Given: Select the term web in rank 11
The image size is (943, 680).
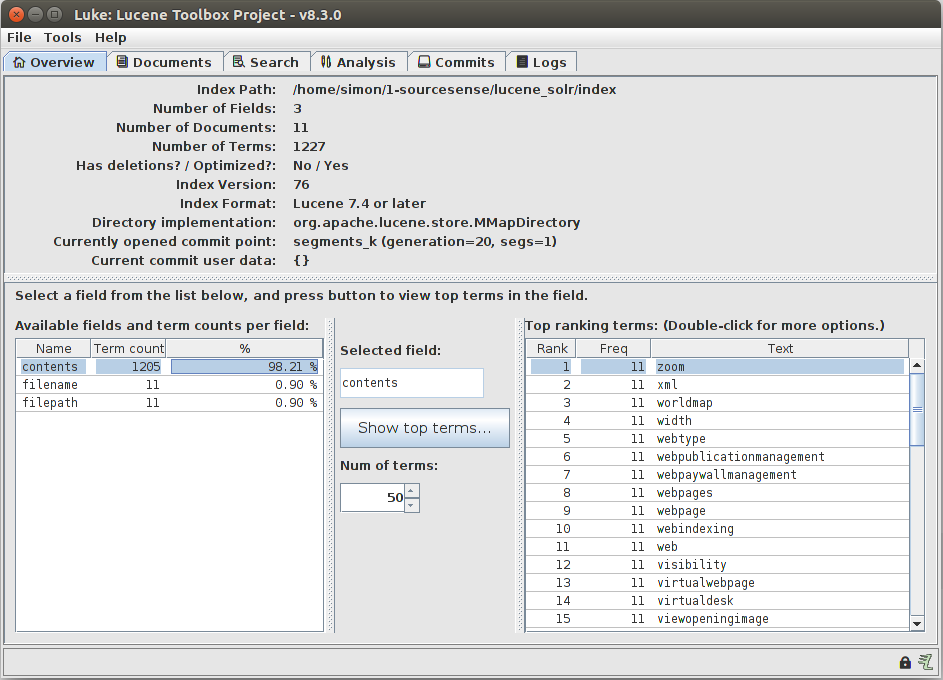Looking at the screenshot, I should [717, 547].
